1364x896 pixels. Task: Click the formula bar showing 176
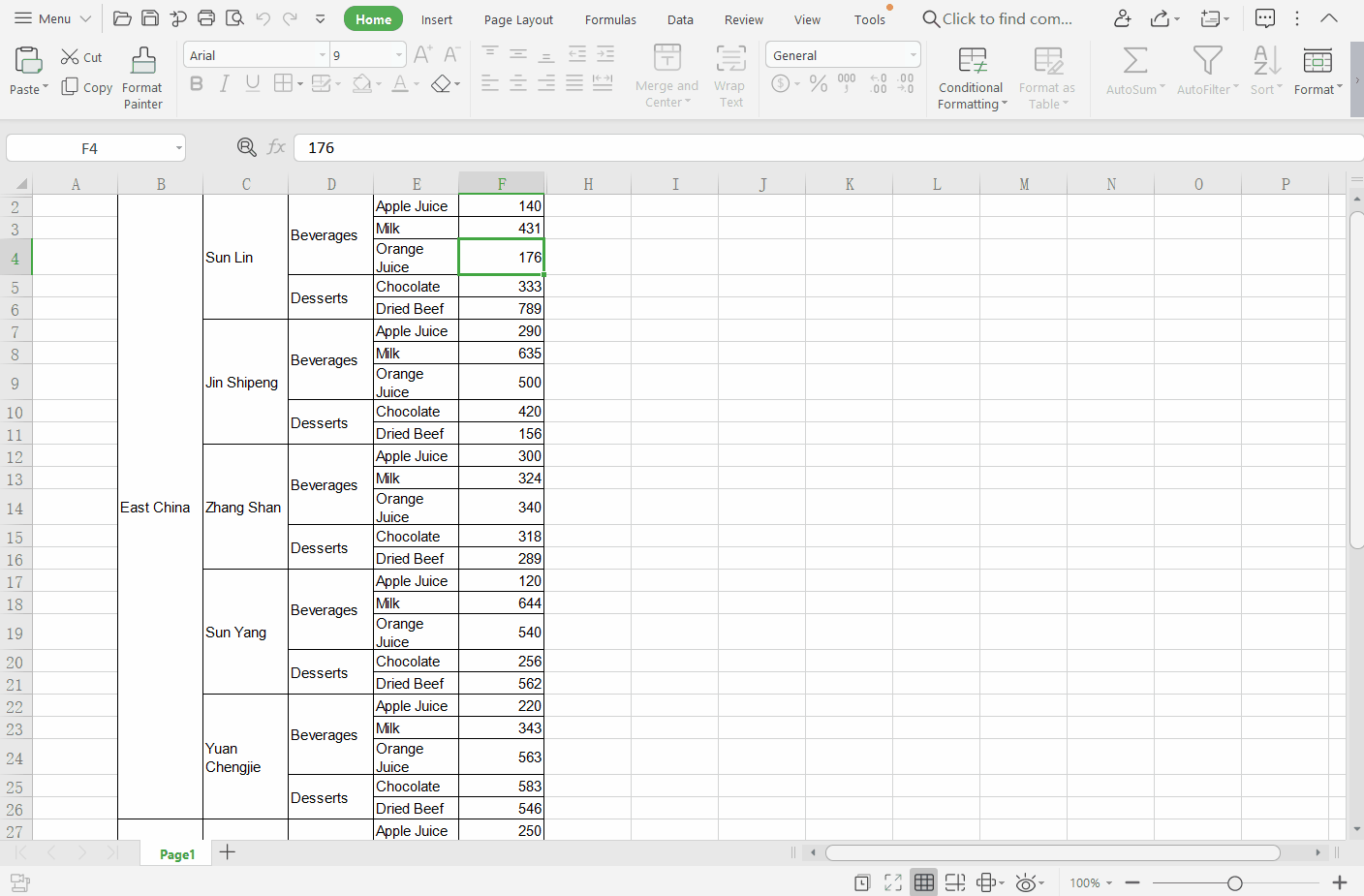point(828,147)
